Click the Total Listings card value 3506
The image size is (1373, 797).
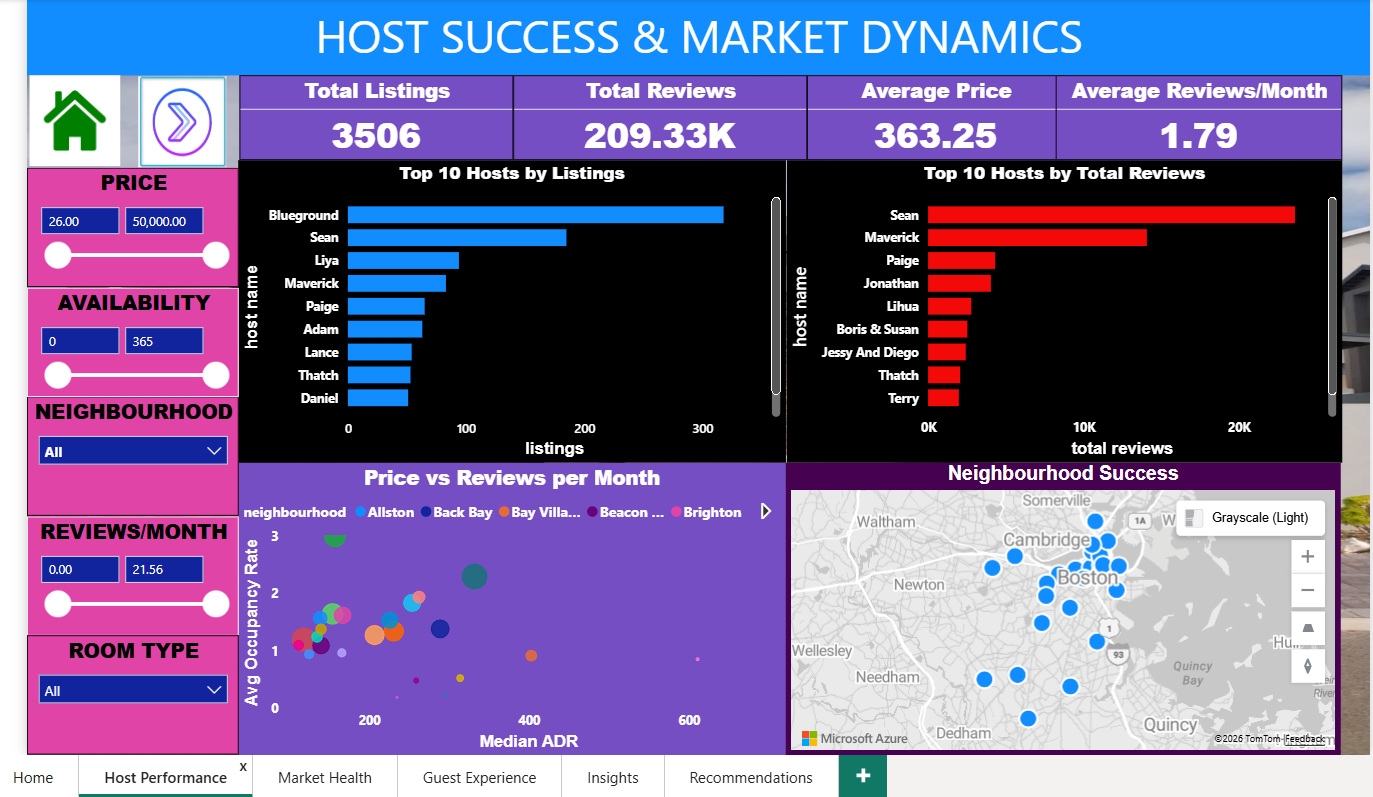pyautogui.click(x=376, y=136)
